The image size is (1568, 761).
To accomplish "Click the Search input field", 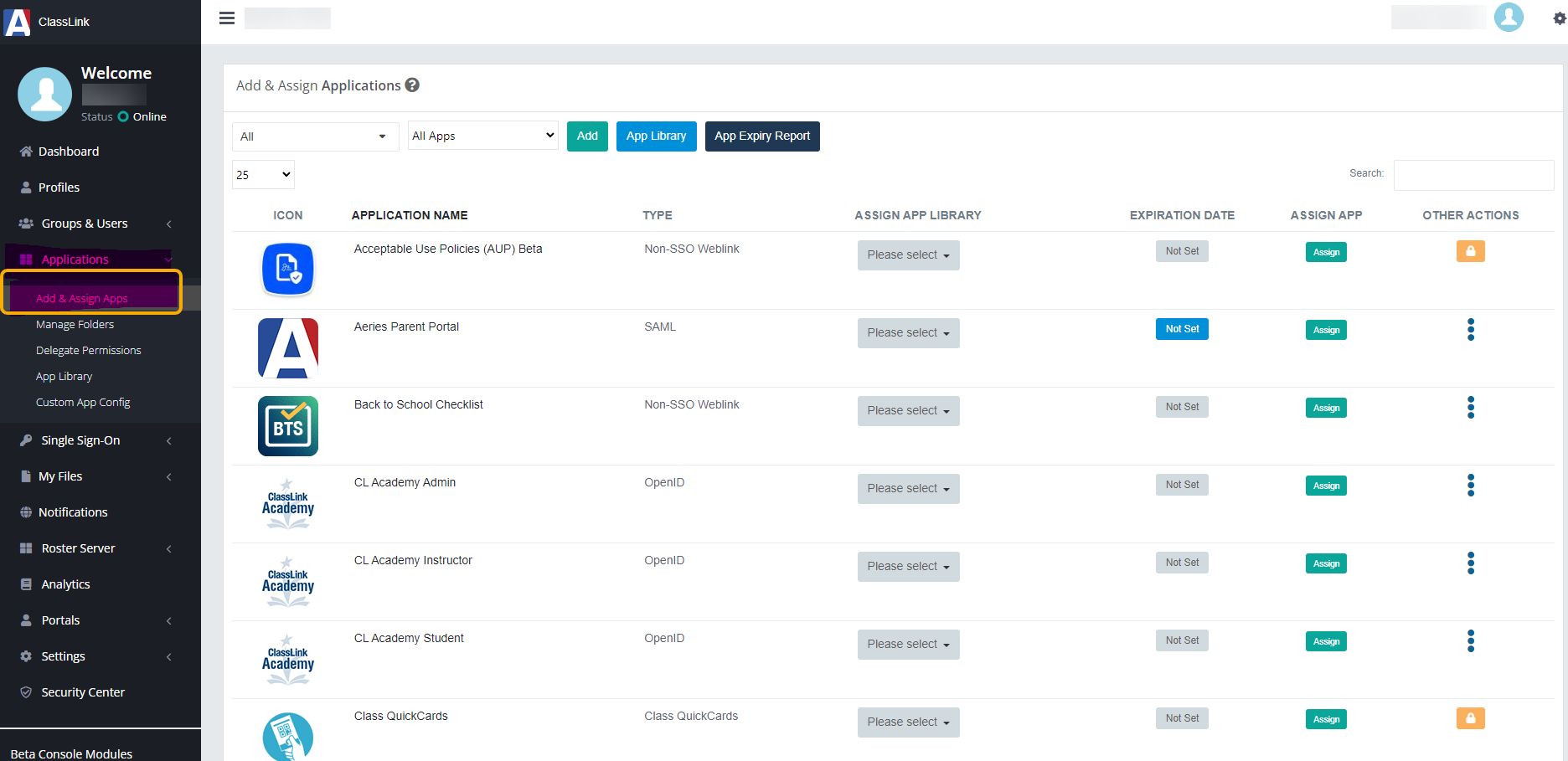I will (x=1473, y=175).
